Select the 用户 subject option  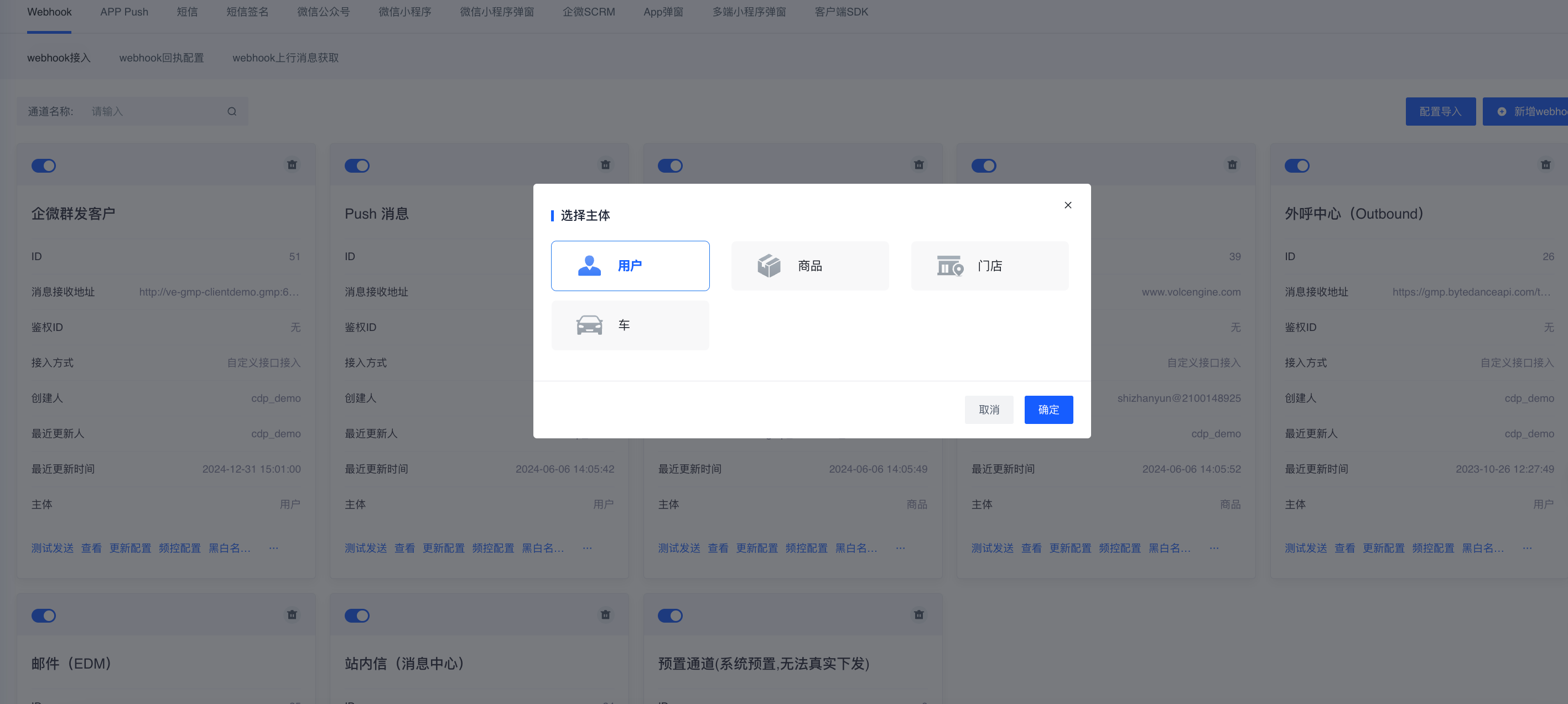click(x=630, y=266)
